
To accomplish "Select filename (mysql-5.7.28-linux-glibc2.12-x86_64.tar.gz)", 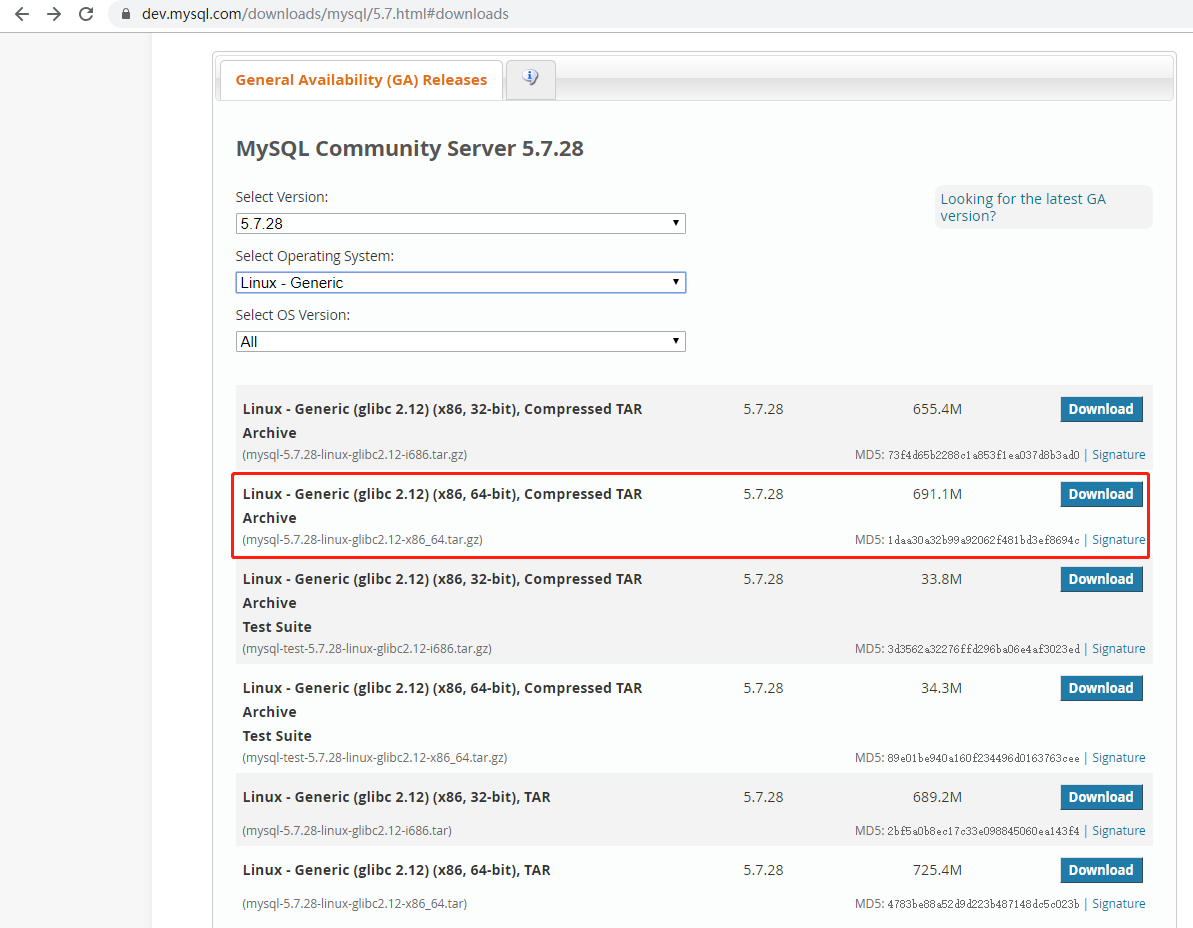I will (x=362, y=540).
